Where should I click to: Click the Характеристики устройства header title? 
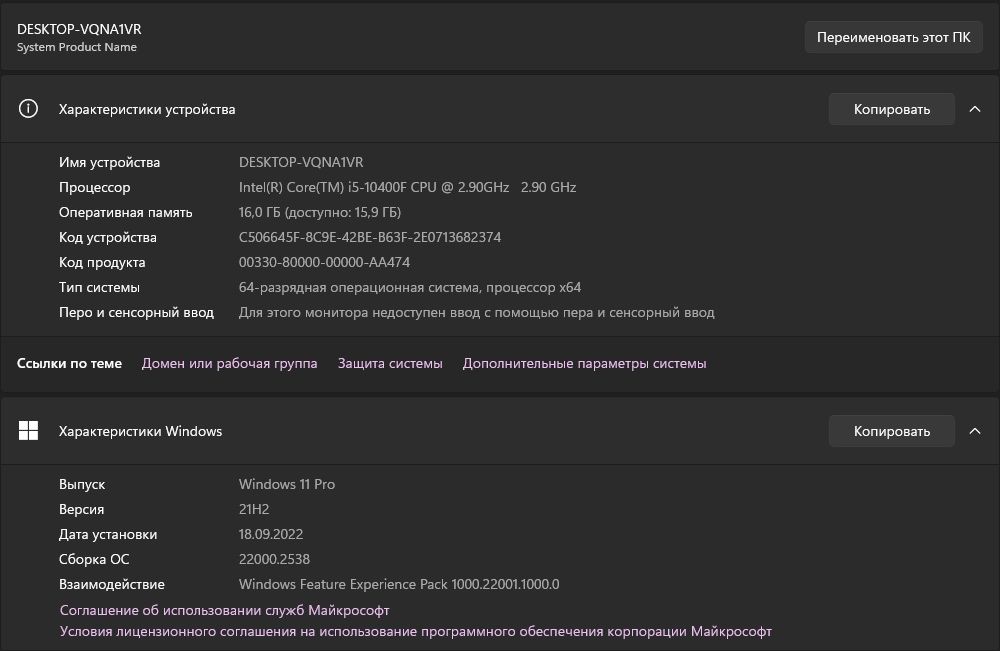point(147,109)
